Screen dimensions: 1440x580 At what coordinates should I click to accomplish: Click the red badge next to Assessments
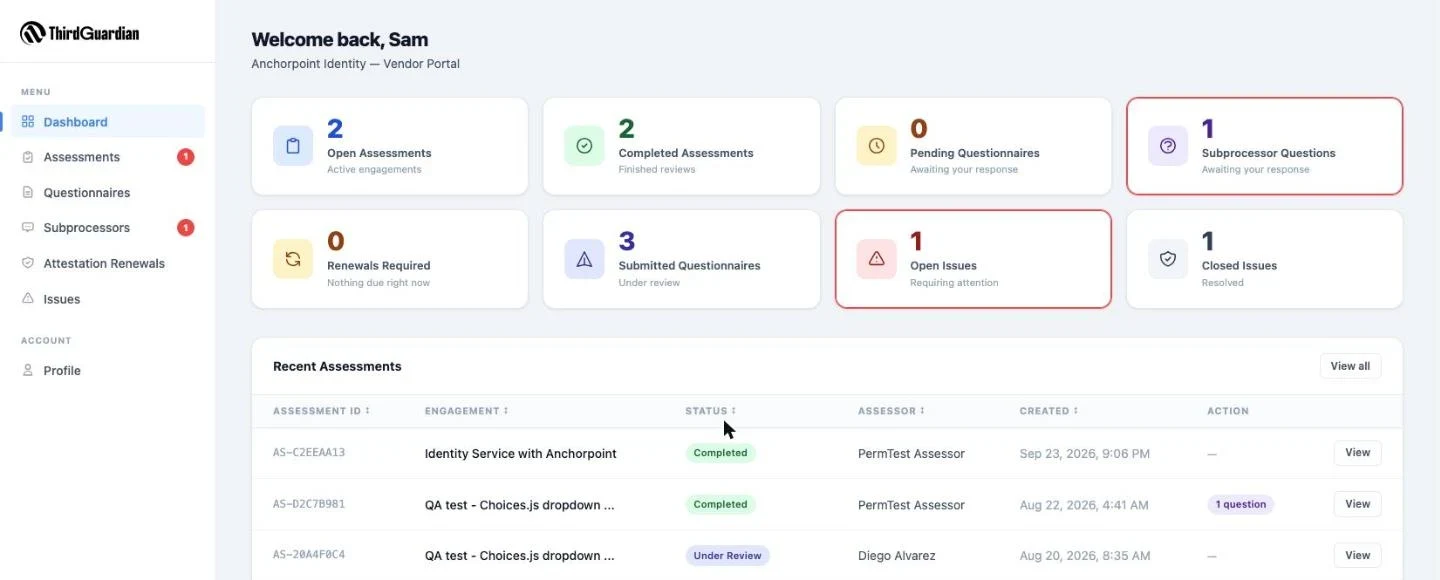(185, 157)
